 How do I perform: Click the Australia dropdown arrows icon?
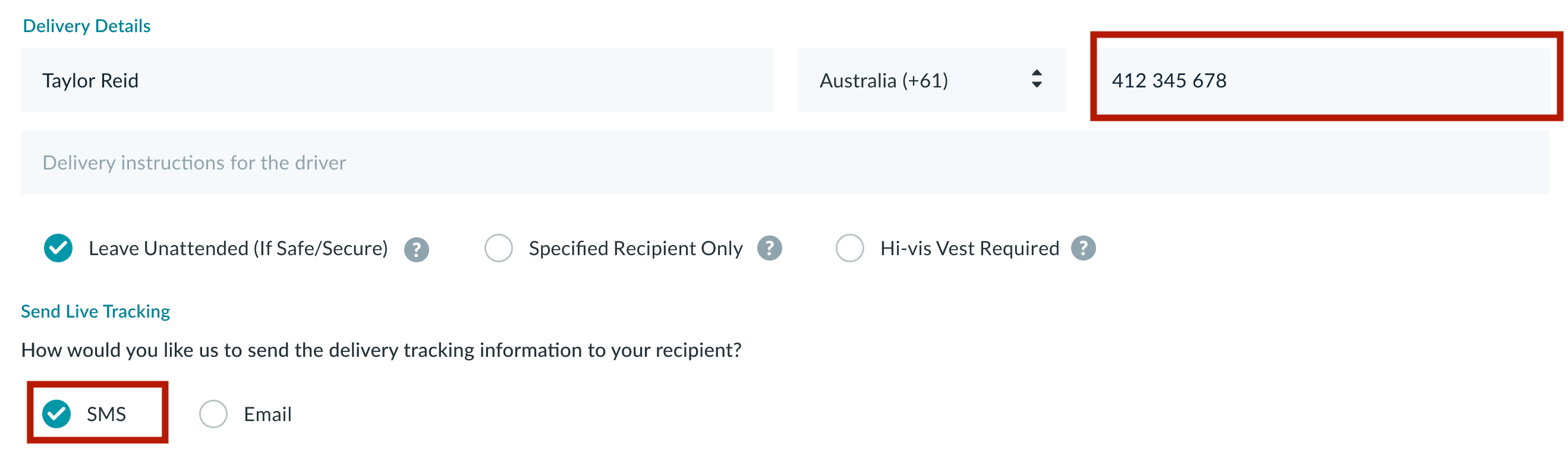[x=1037, y=79]
